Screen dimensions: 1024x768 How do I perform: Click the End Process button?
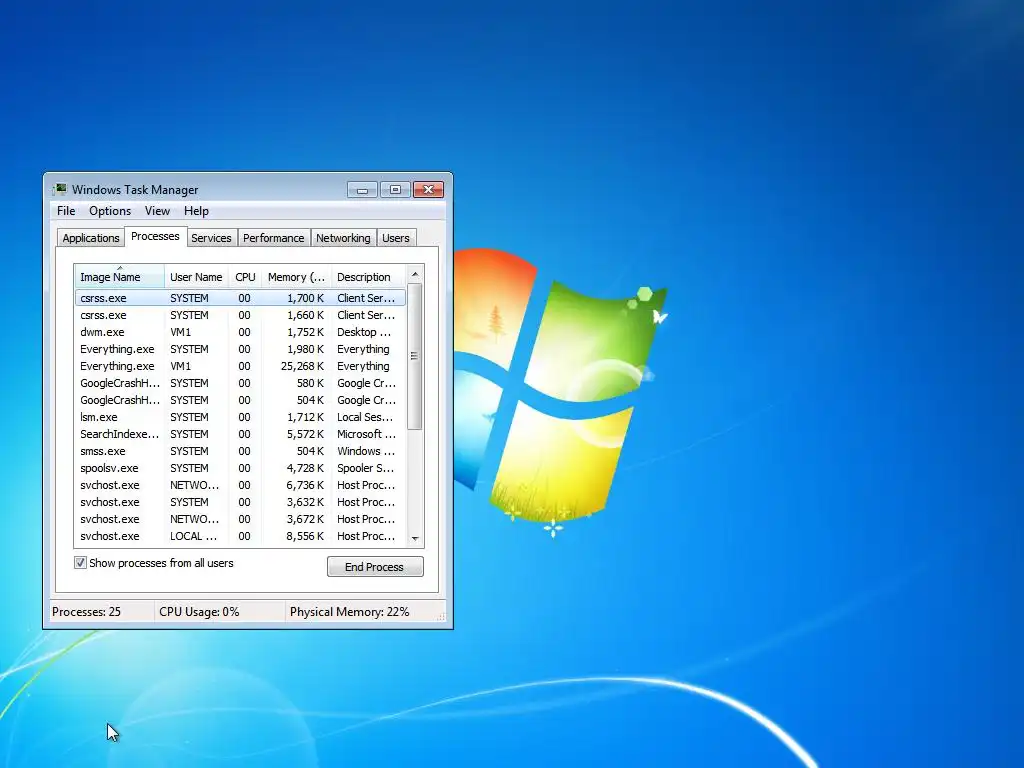coord(375,567)
